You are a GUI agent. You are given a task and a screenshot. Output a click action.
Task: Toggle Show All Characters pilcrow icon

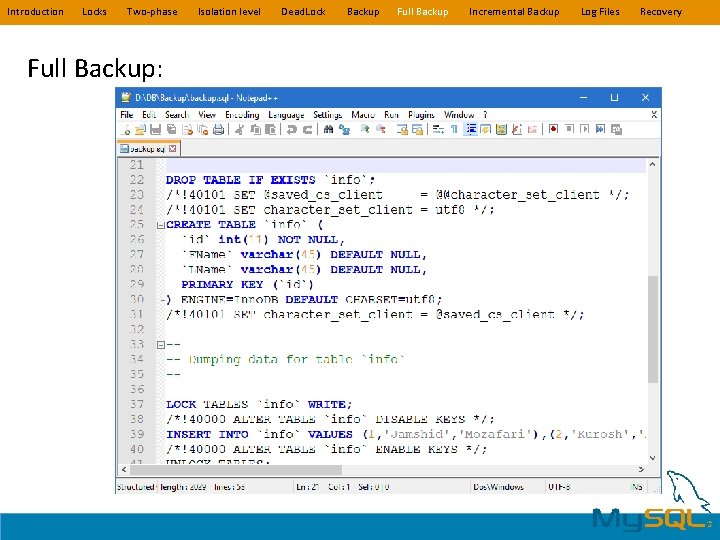[454, 129]
